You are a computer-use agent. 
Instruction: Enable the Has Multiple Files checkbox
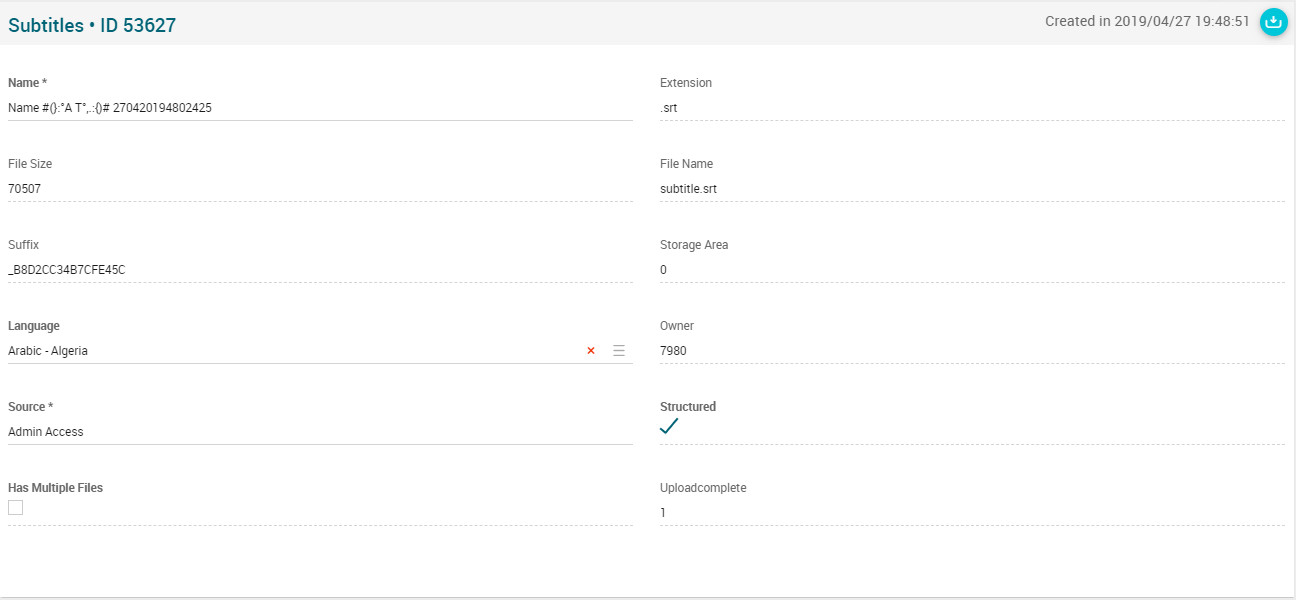pos(15,508)
